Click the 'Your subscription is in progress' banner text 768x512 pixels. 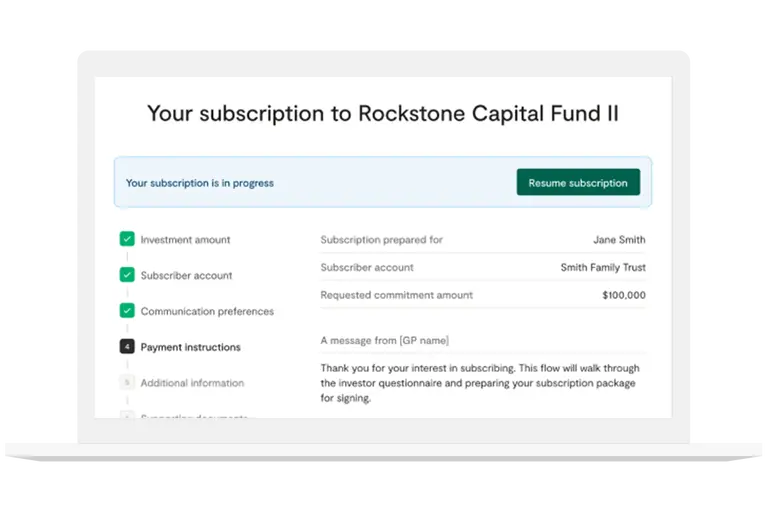(200, 183)
